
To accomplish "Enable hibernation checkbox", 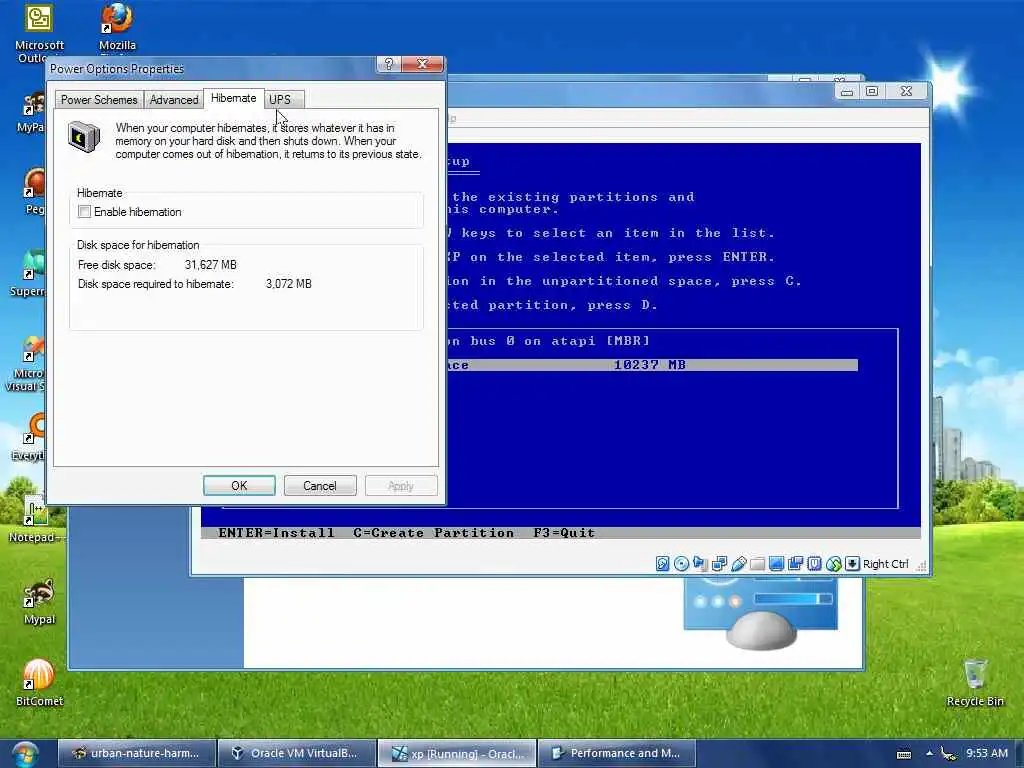I will (84, 212).
